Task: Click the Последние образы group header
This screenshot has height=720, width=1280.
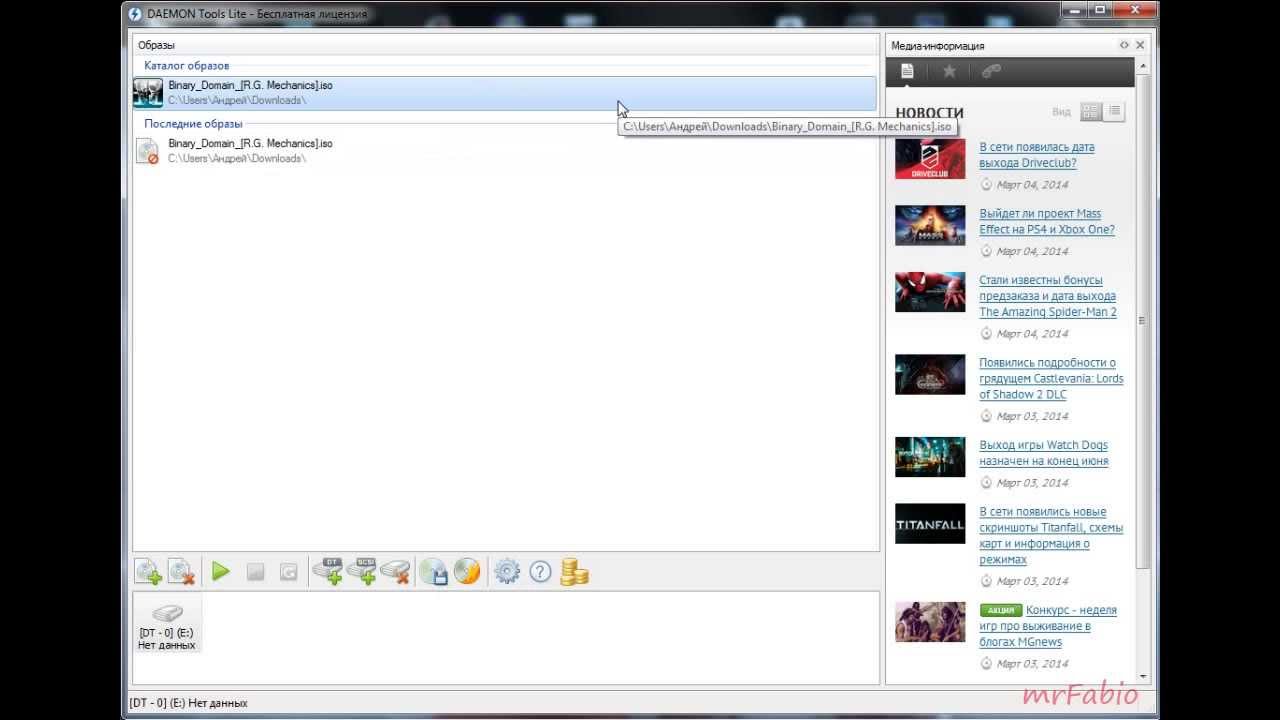Action: point(193,123)
